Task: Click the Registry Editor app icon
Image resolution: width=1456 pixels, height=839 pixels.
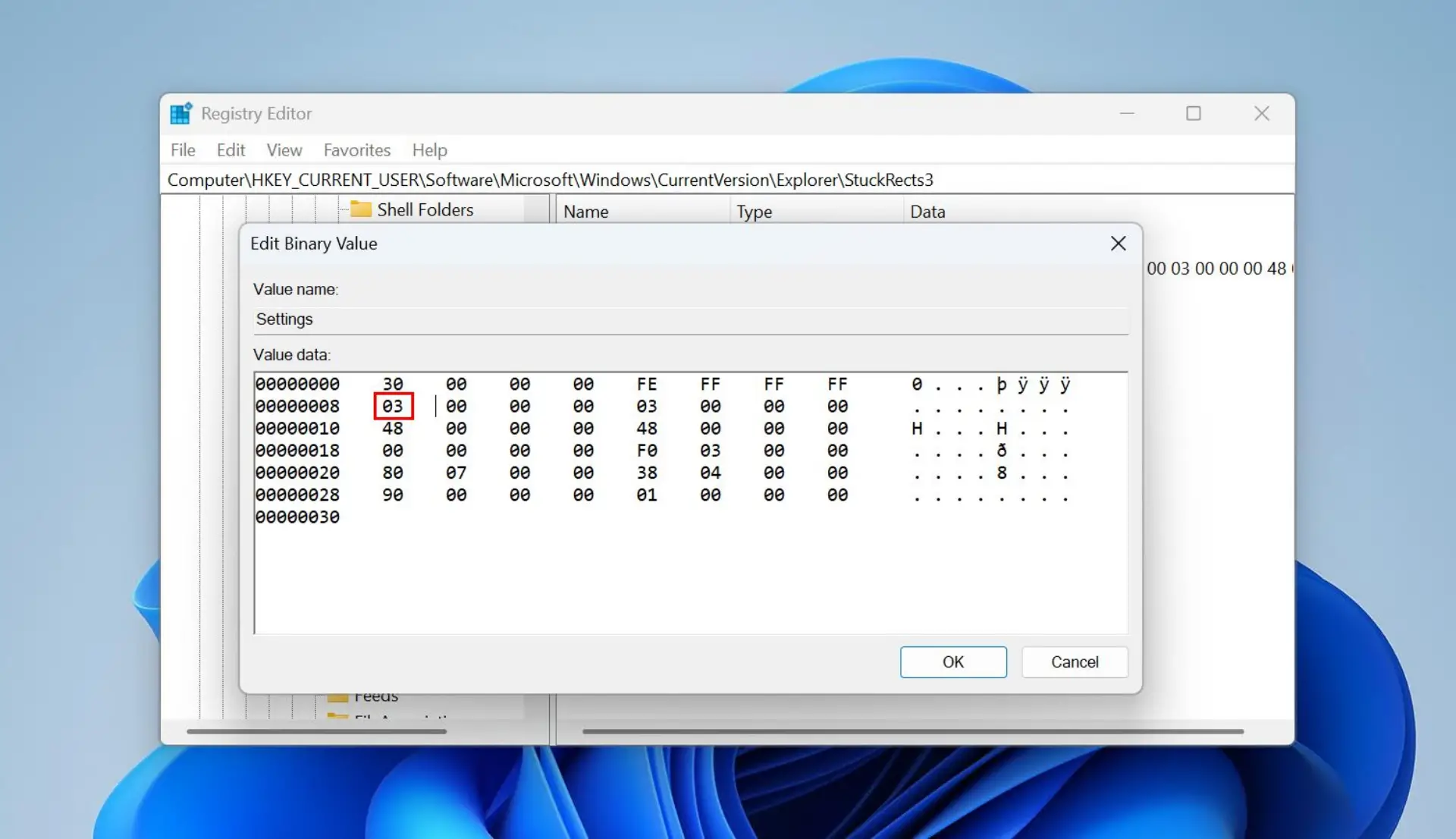Action: (x=181, y=114)
